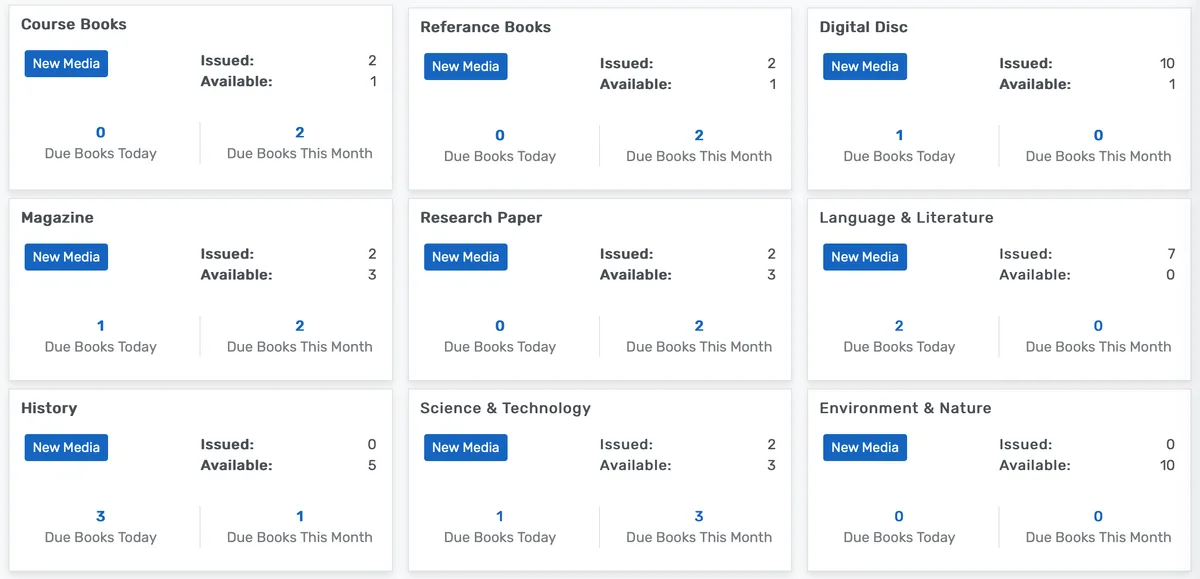Click New Media under Language & Literature

point(864,257)
